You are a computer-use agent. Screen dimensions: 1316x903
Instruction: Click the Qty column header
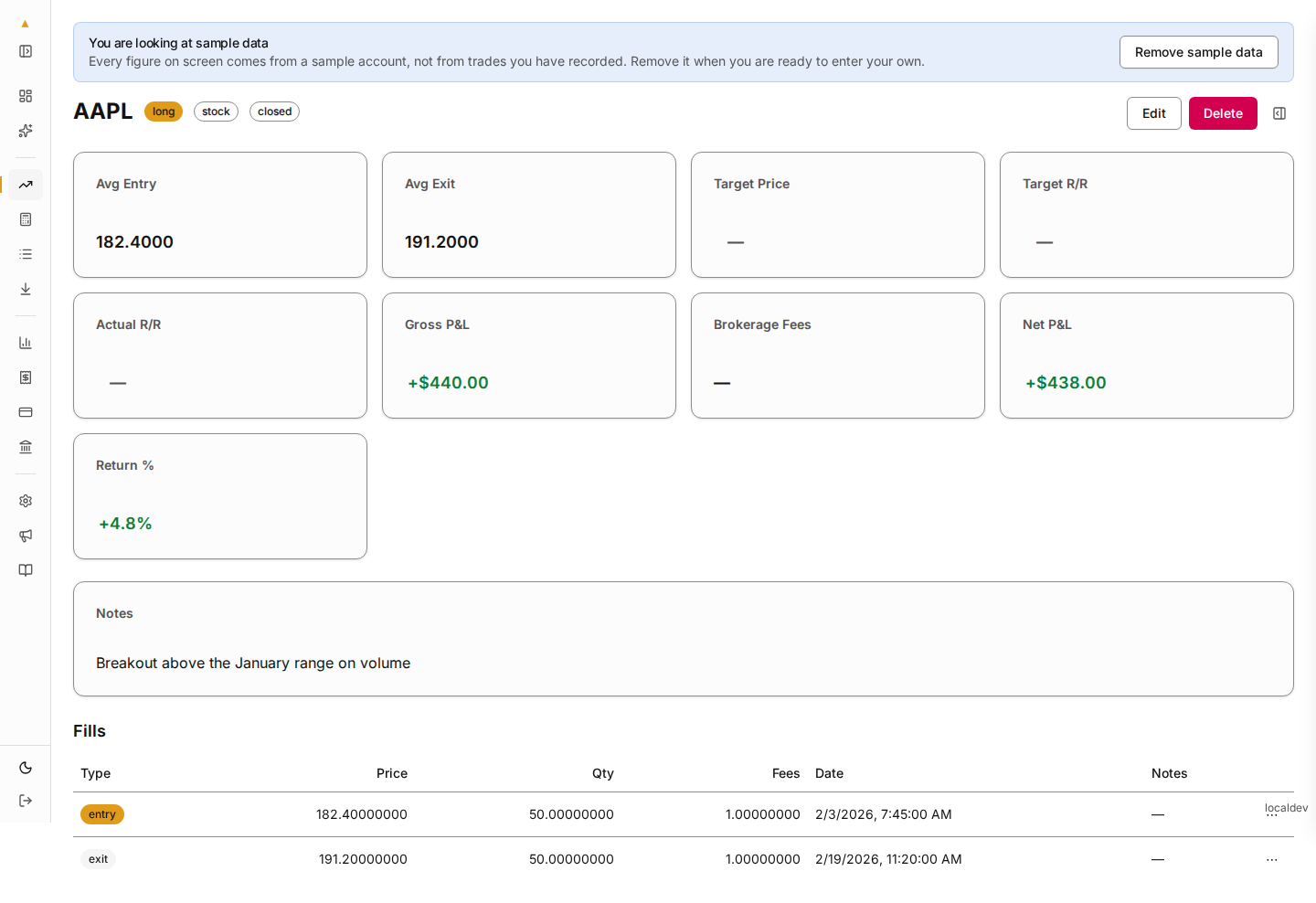coord(603,773)
